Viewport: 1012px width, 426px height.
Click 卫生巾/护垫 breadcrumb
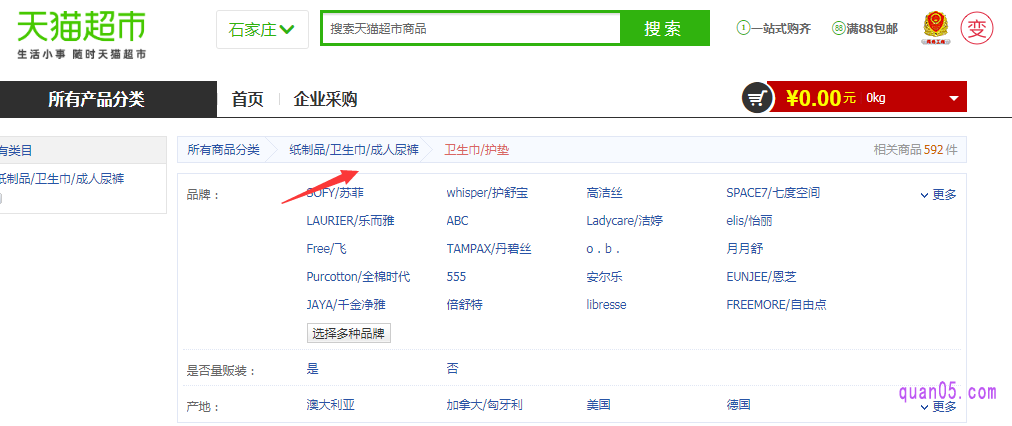click(476, 150)
